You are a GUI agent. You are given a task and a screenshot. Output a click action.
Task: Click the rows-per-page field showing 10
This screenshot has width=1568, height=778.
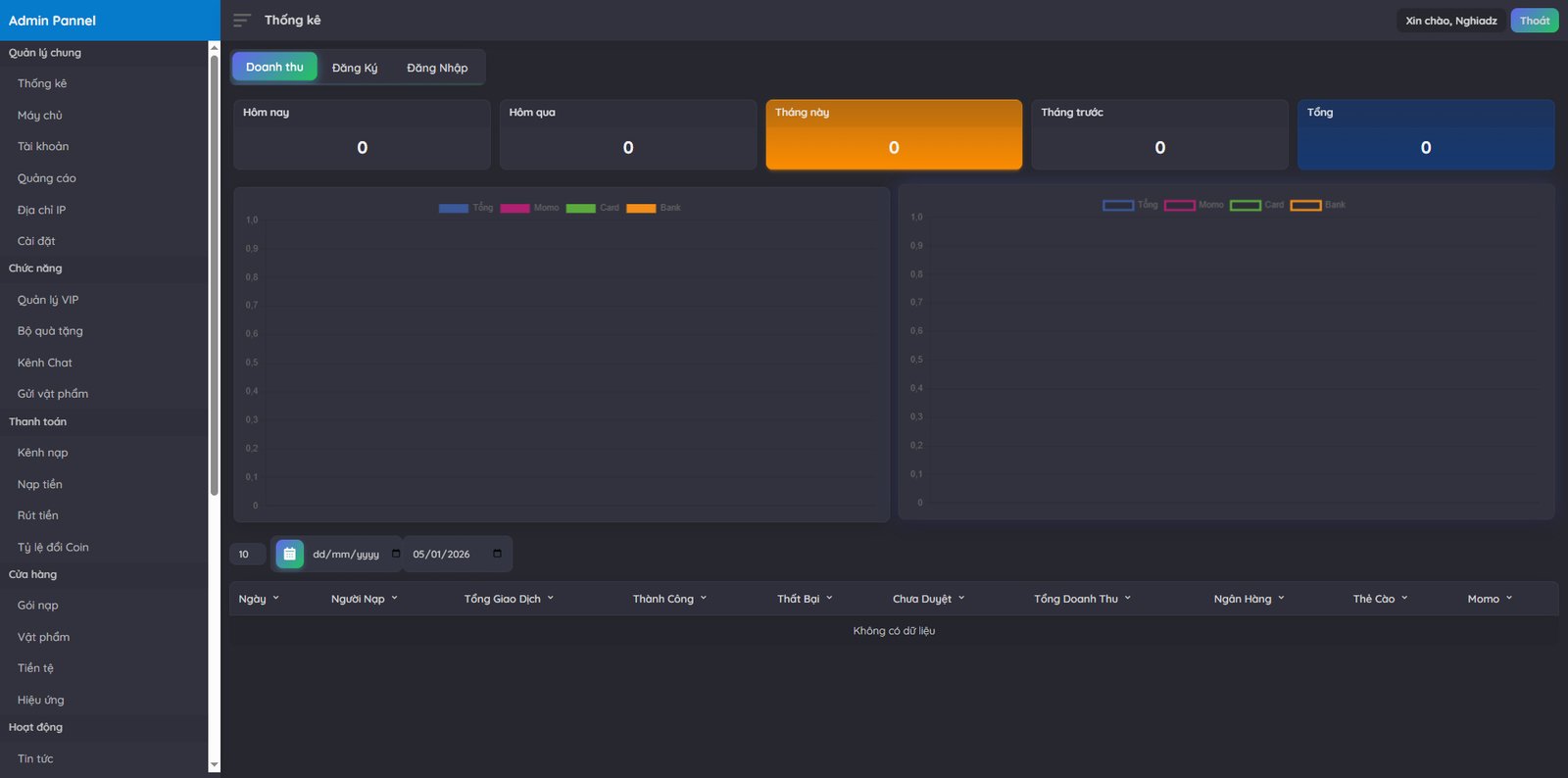click(x=247, y=555)
